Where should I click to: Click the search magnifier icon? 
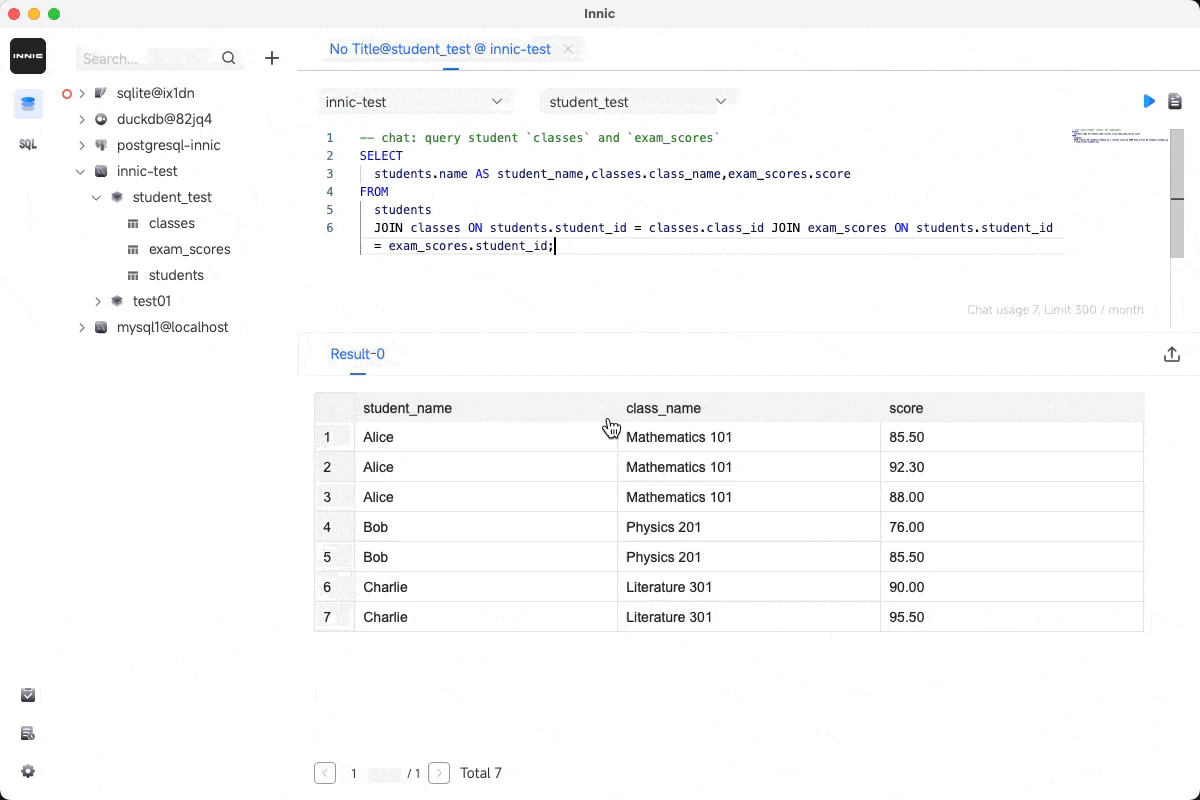(229, 58)
